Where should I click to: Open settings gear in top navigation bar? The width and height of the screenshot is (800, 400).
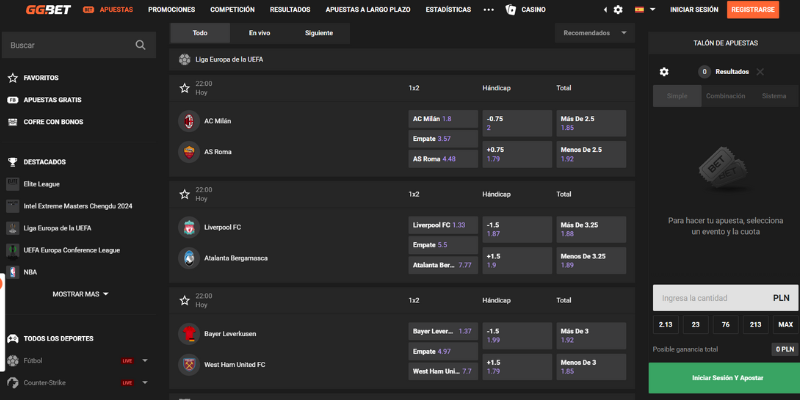(x=618, y=10)
